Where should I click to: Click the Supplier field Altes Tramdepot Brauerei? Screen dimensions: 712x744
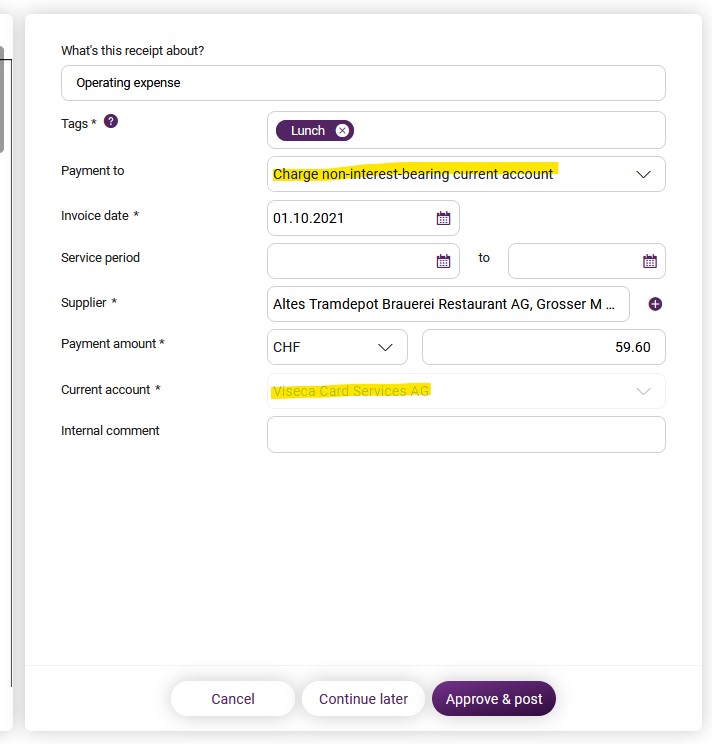pyautogui.click(x=448, y=304)
